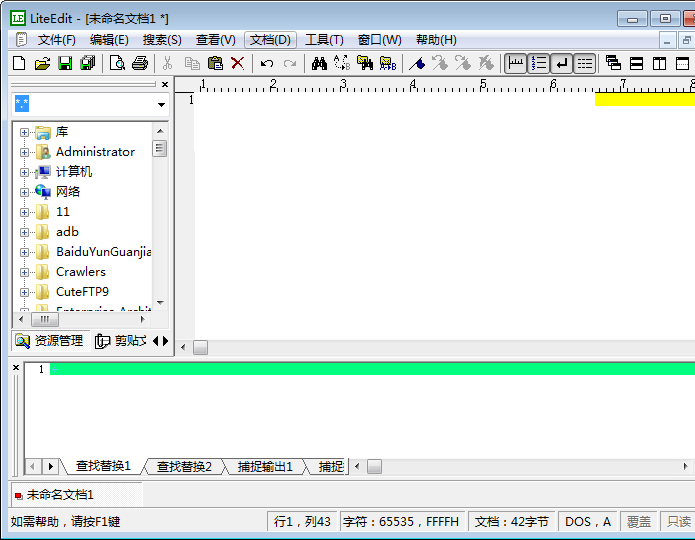Open the 工具(T) menu
The height and width of the screenshot is (540, 695).
pos(324,40)
